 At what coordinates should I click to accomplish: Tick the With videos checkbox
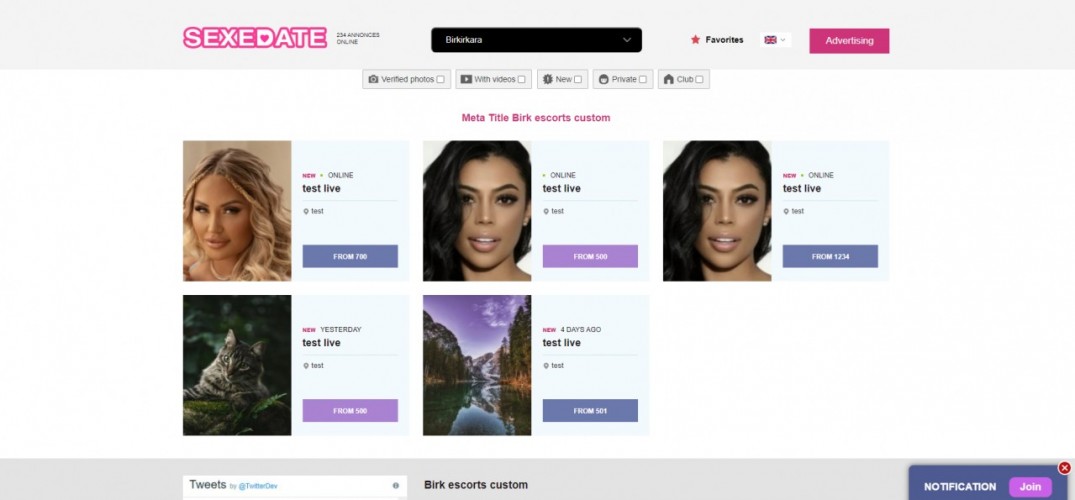pos(521,80)
